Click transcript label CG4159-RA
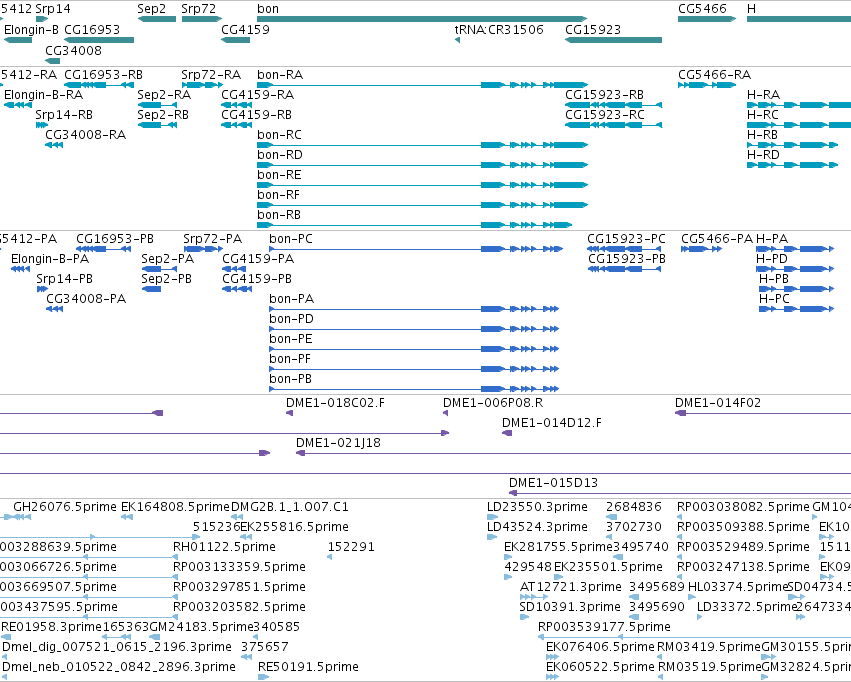 click(x=258, y=94)
